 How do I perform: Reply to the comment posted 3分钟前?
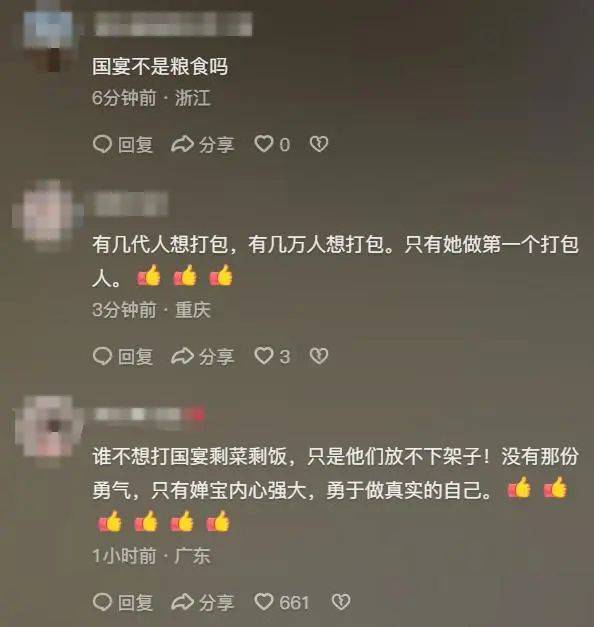pos(123,356)
